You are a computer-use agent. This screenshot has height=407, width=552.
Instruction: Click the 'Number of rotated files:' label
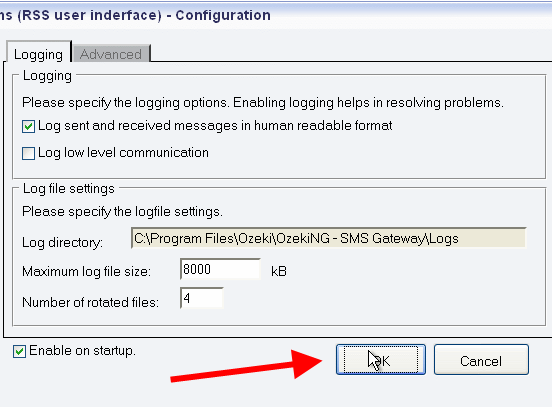pyautogui.click(x=90, y=302)
